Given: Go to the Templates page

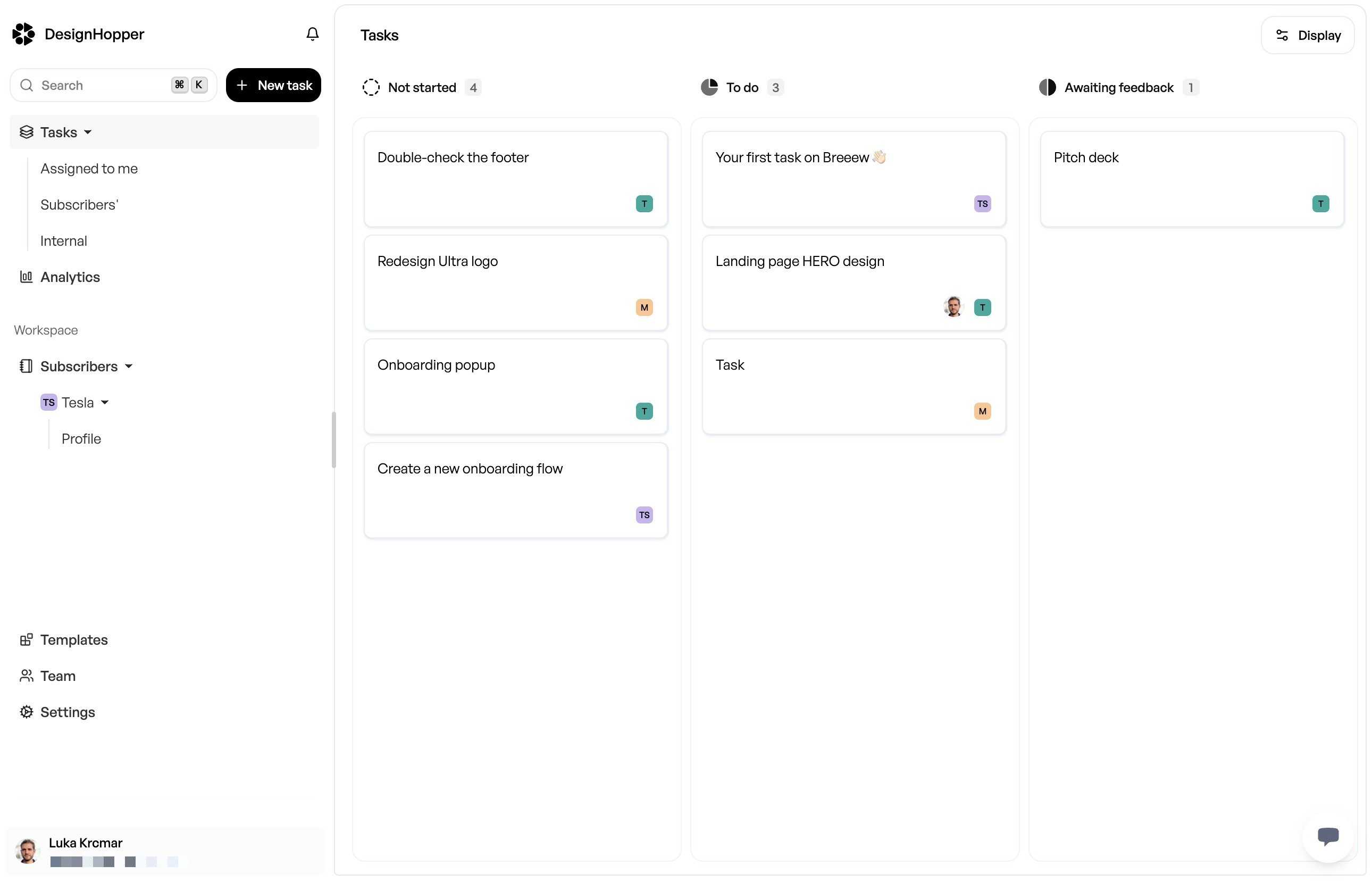Looking at the screenshot, I should coord(74,640).
